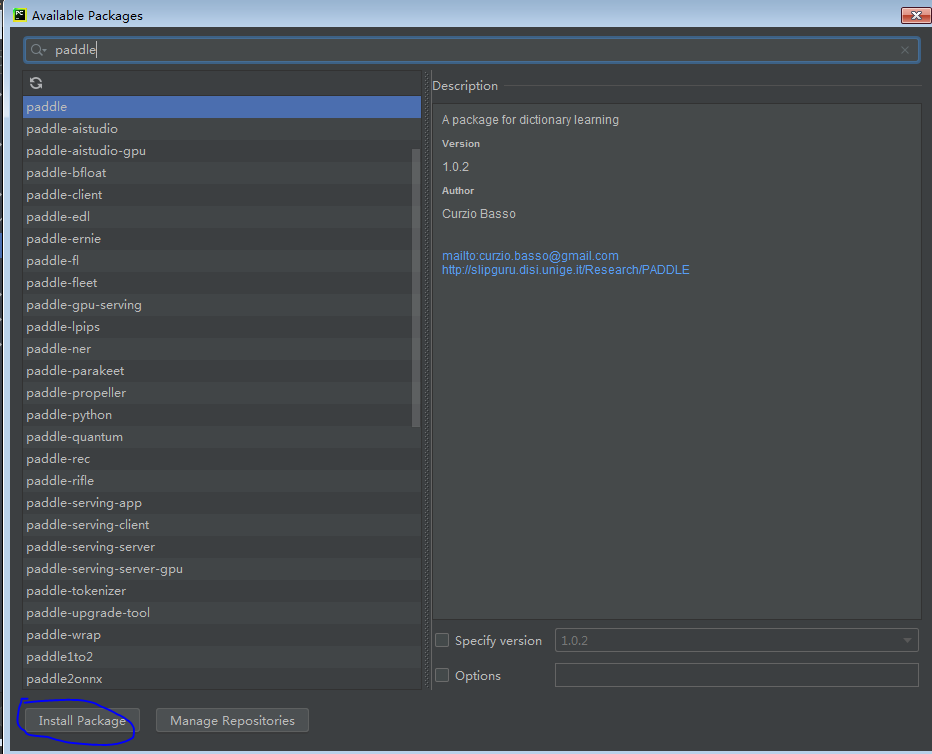Select the paddle-aistudio package
Screen dimensions: 932x754
click(71, 128)
